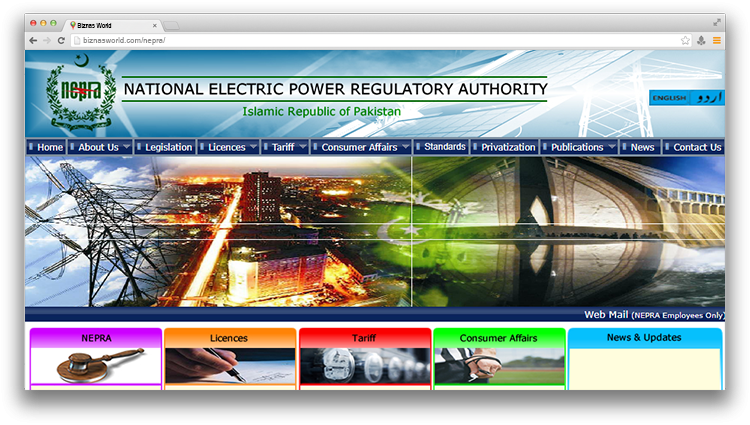Screen dimensions: 750x425
Task: Click the browser back arrow
Action: [33, 41]
